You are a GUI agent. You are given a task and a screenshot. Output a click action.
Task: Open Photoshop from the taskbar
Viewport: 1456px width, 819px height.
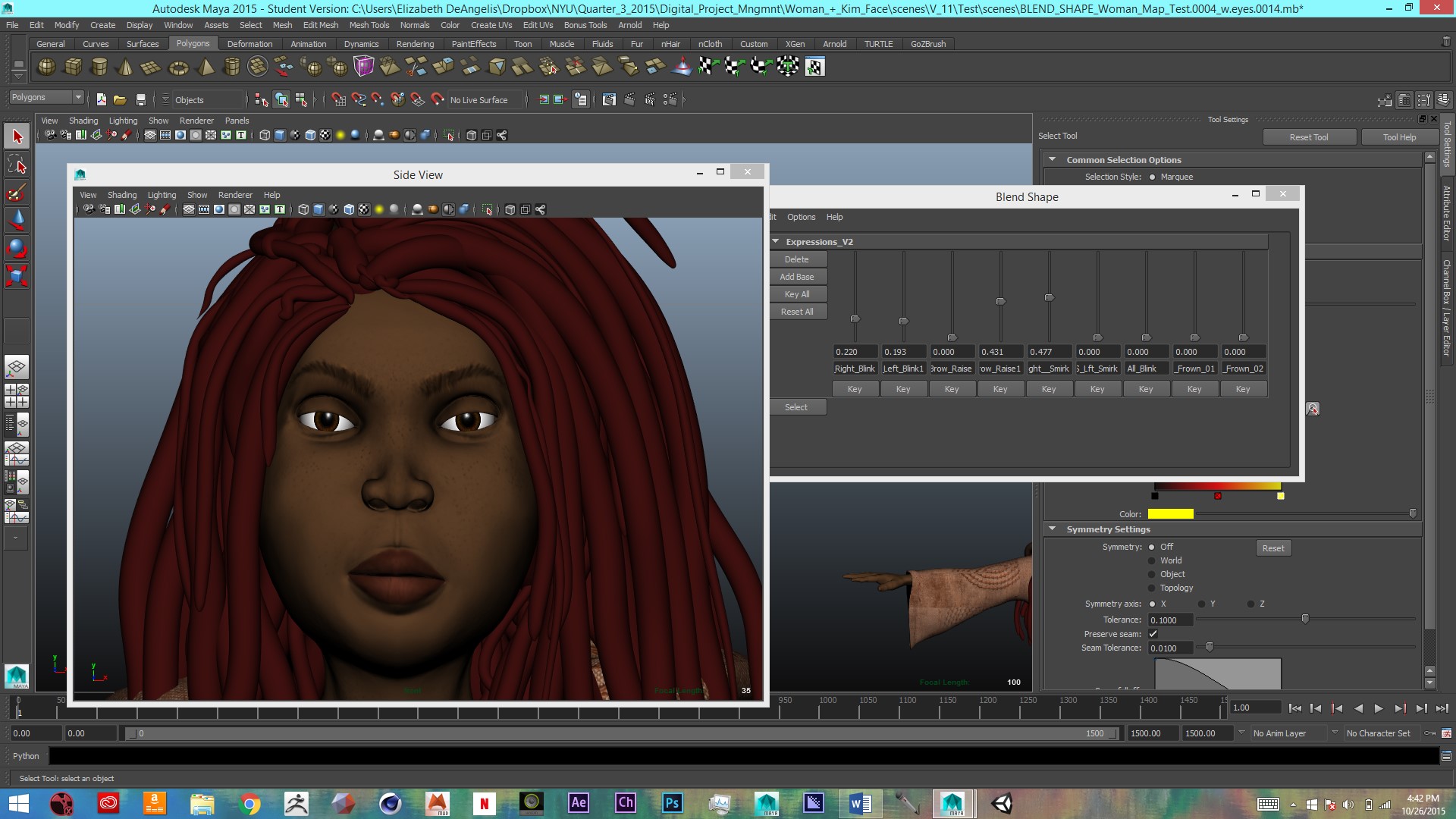tap(673, 803)
